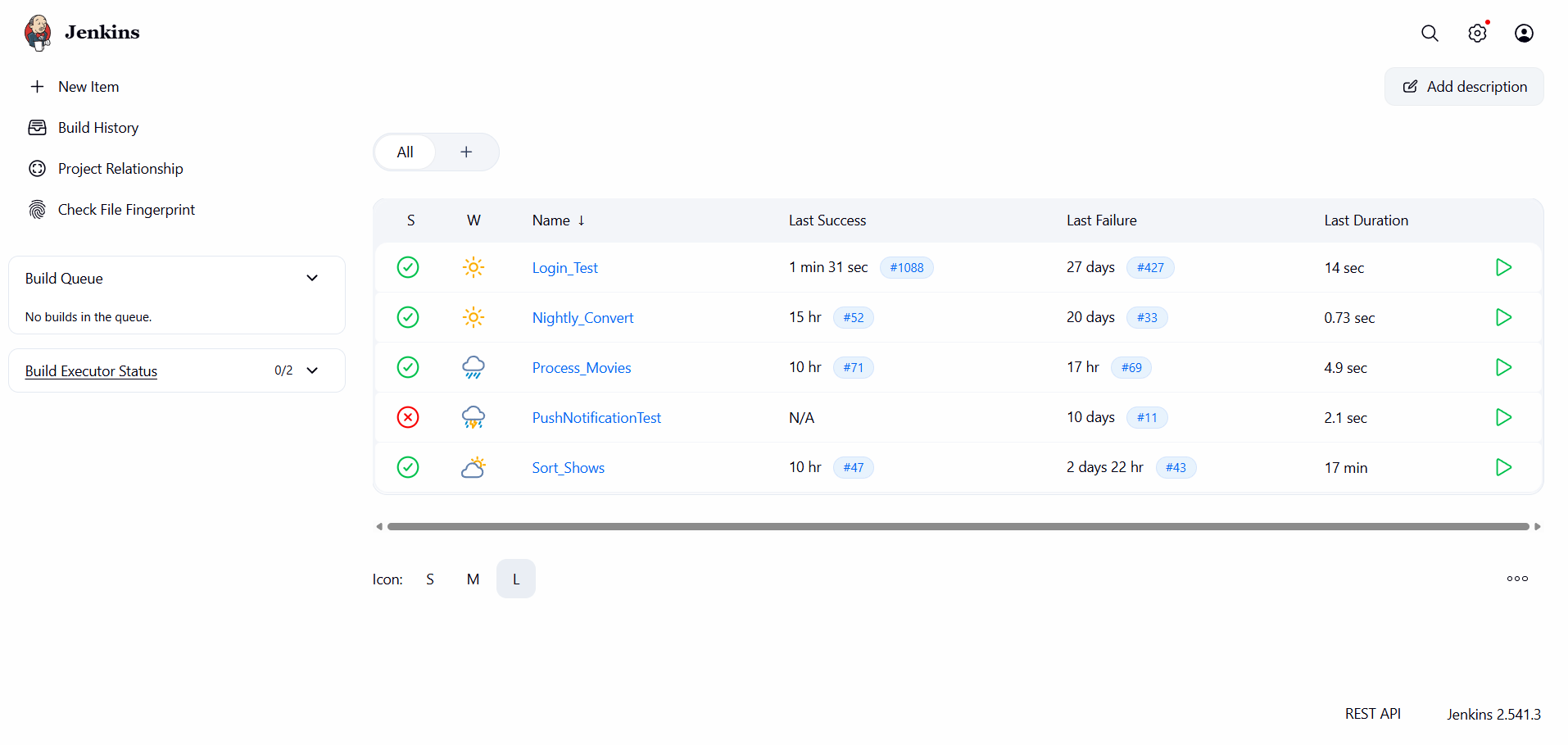Click Login_Test success status icon
This screenshot has width=1568, height=745.
(x=408, y=267)
